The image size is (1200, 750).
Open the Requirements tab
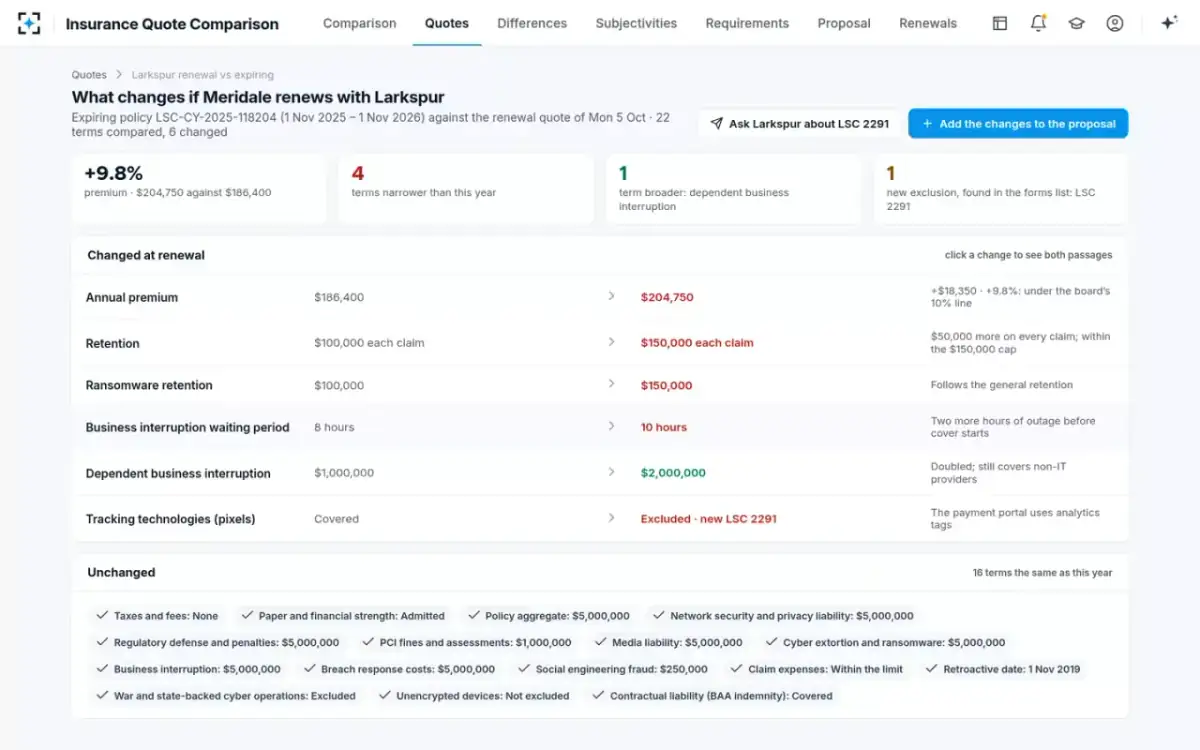coord(747,23)
